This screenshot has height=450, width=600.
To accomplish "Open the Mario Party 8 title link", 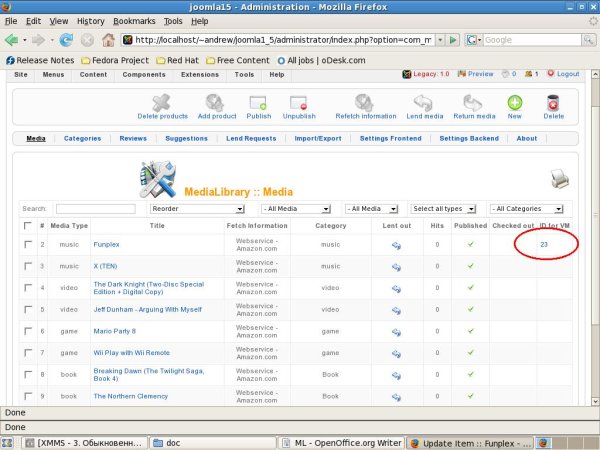I will (115, 331).
